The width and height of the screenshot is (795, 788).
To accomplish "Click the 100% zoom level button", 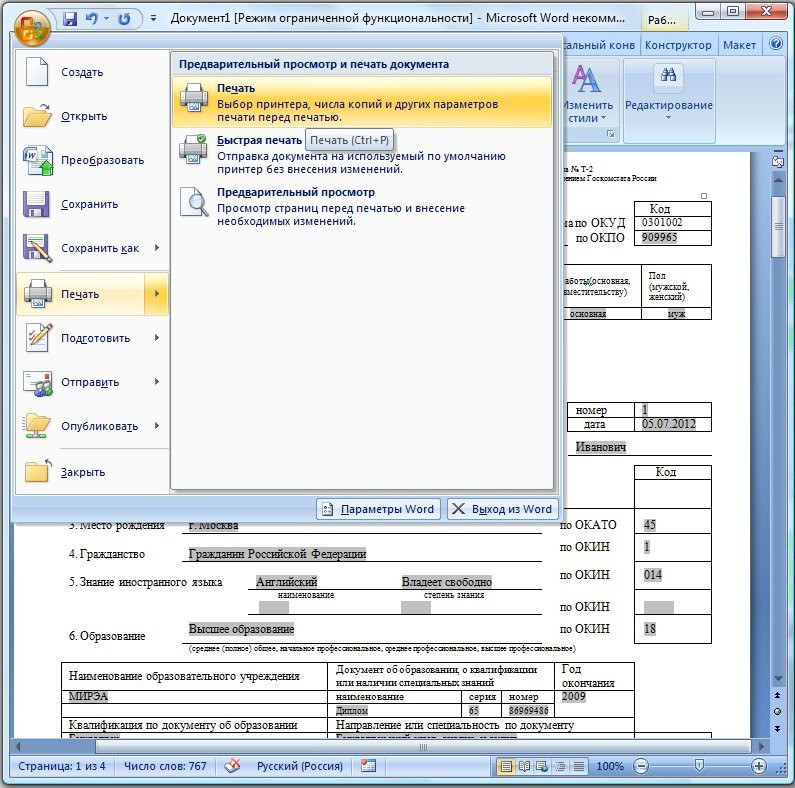I will (x=610, y=767).
